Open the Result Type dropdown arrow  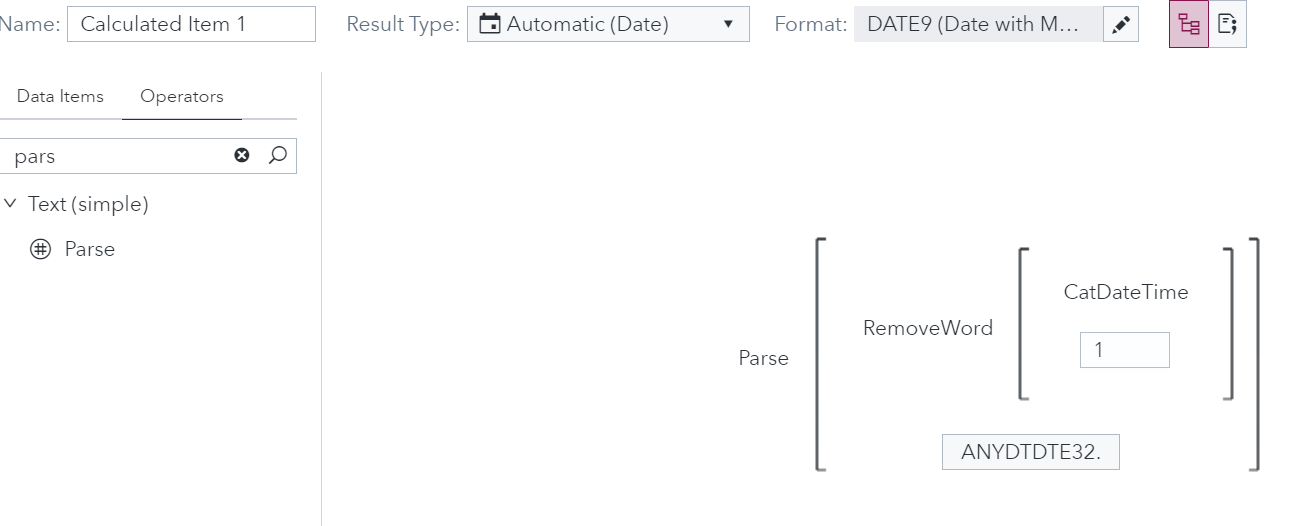point(728,24)
